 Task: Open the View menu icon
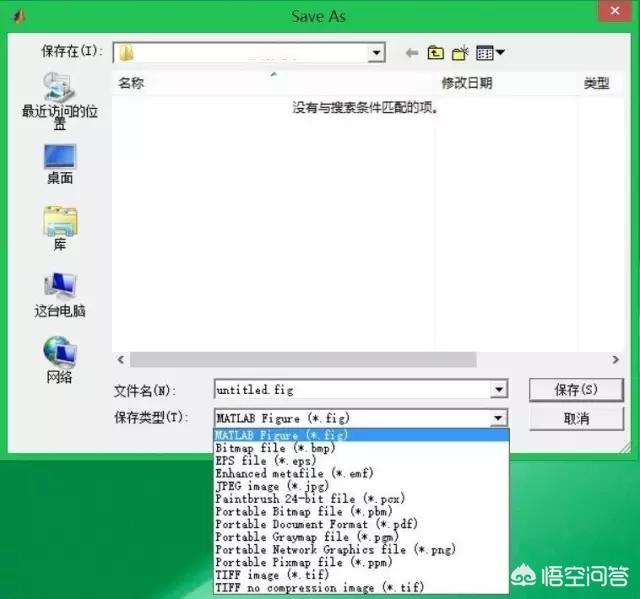(x=490, y=53)
